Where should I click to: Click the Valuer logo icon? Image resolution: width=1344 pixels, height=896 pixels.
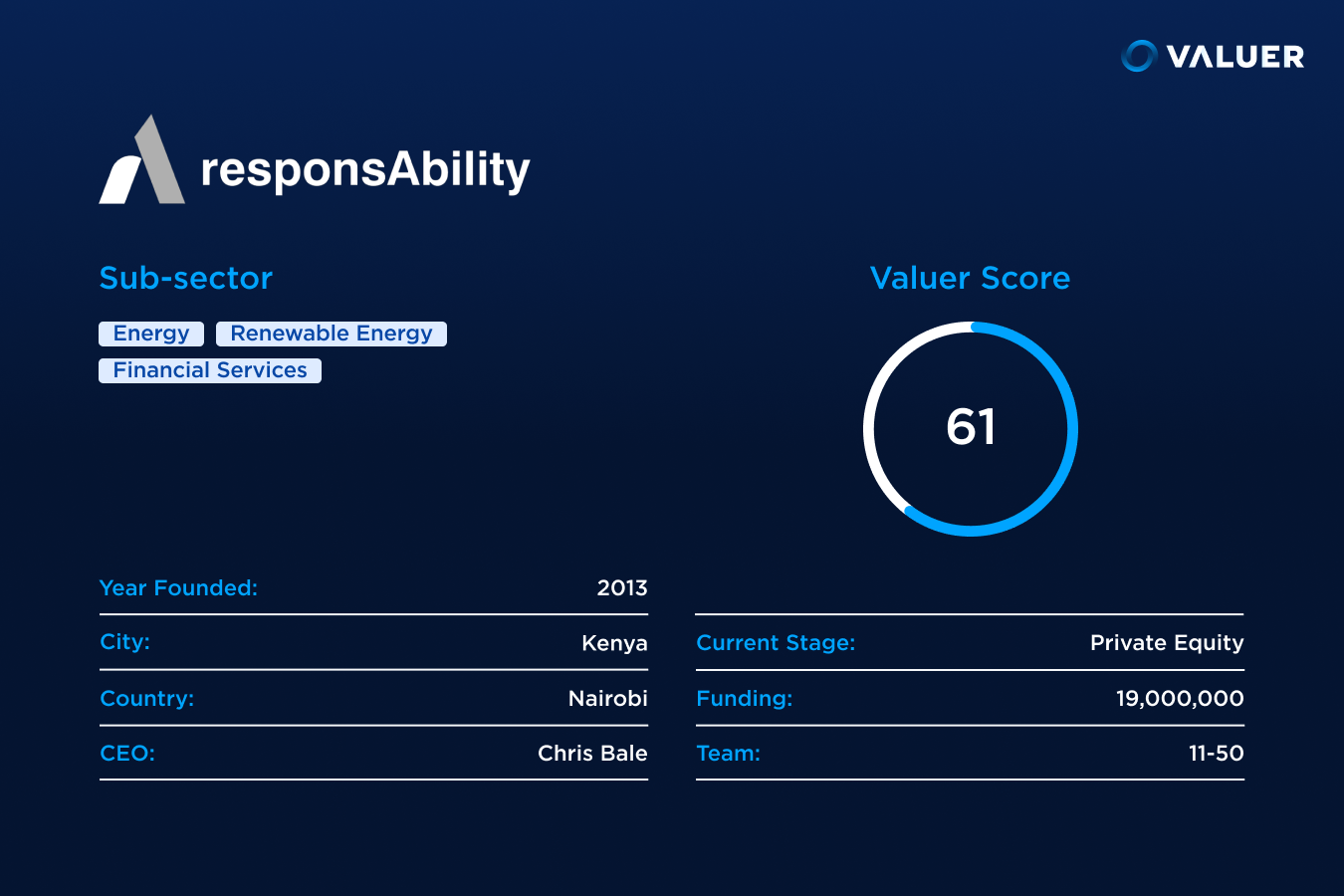[1138, 56]
